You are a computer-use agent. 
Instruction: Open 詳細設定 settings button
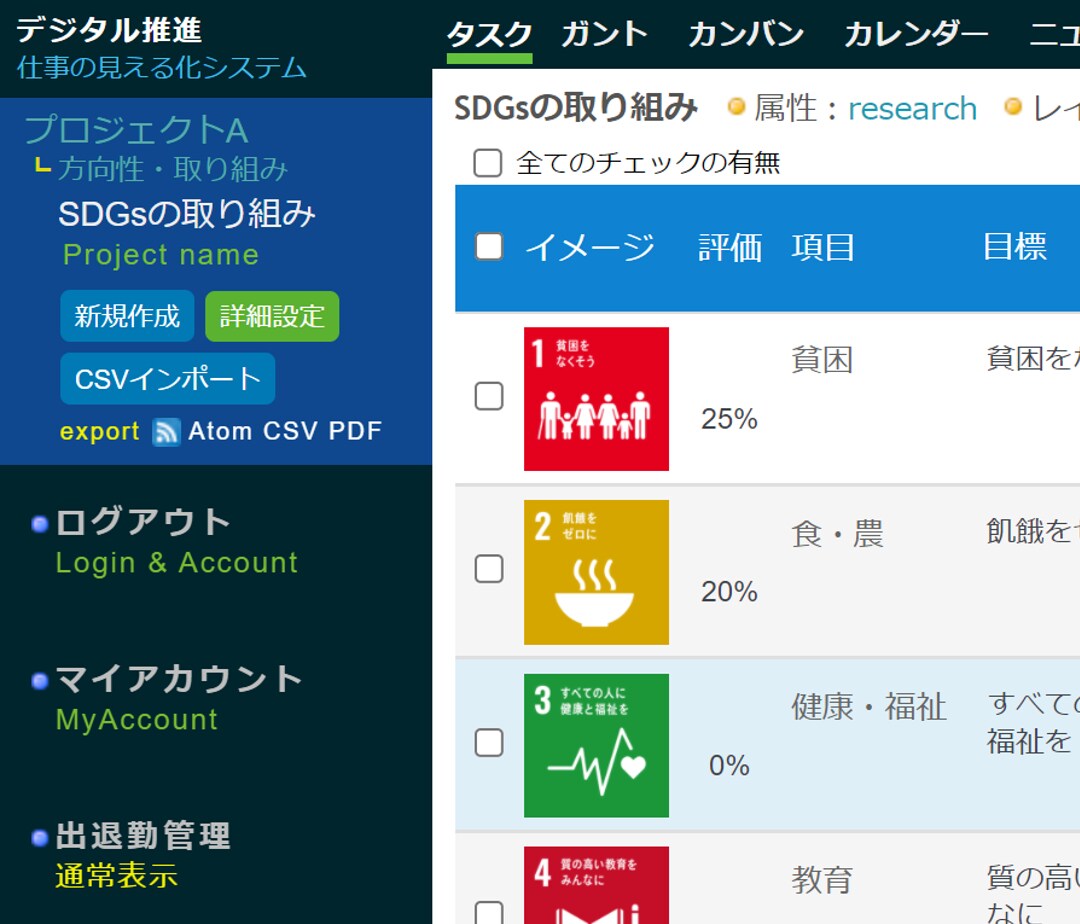pyautogui.click(x=272, y=317)
